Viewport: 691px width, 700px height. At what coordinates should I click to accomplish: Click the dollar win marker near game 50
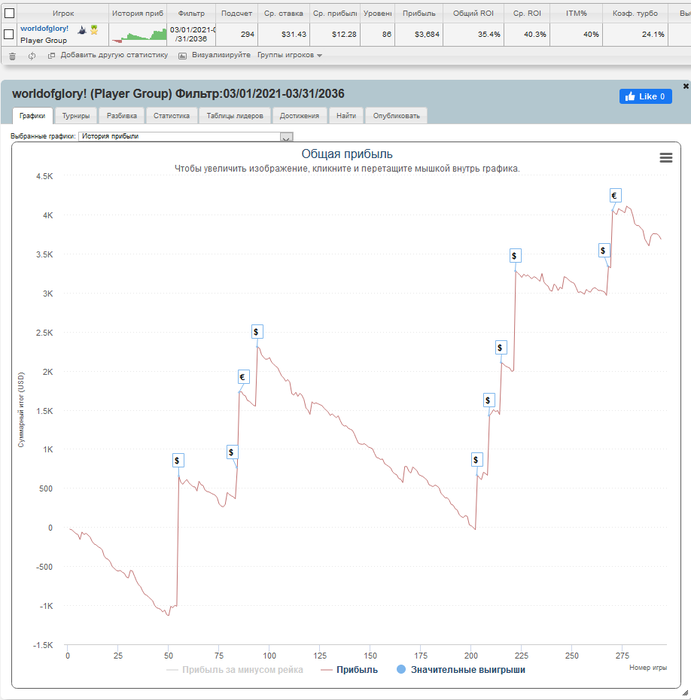click(178, 460)
